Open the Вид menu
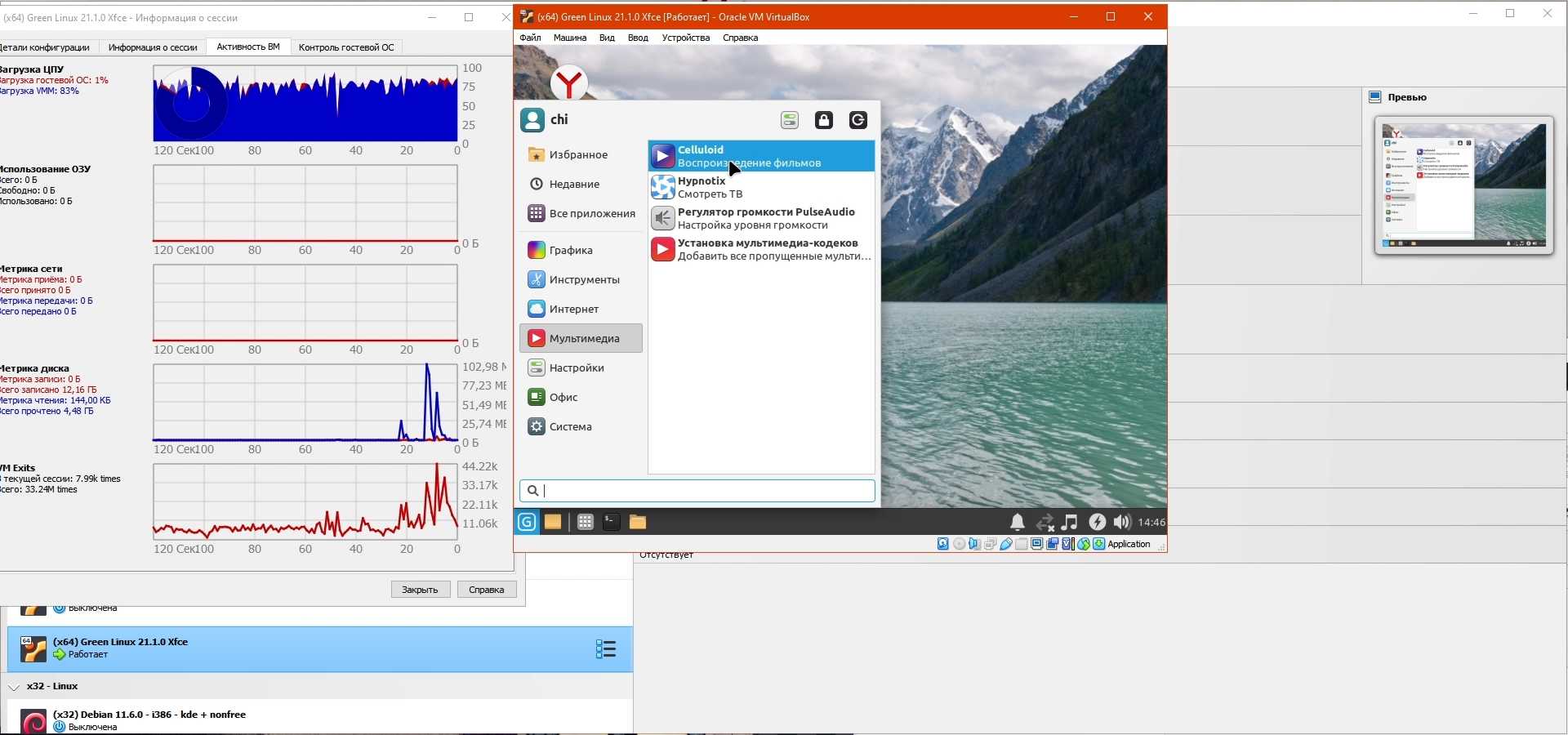This screenshot has height=735, width=1568. pos(607,38)
